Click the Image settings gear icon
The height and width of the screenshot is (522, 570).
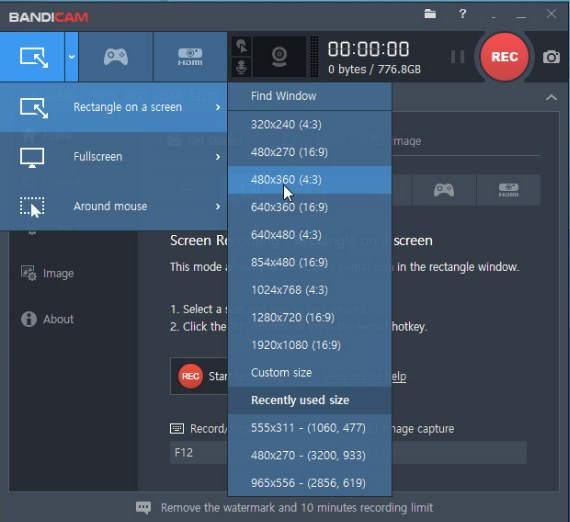pos(28,273)
